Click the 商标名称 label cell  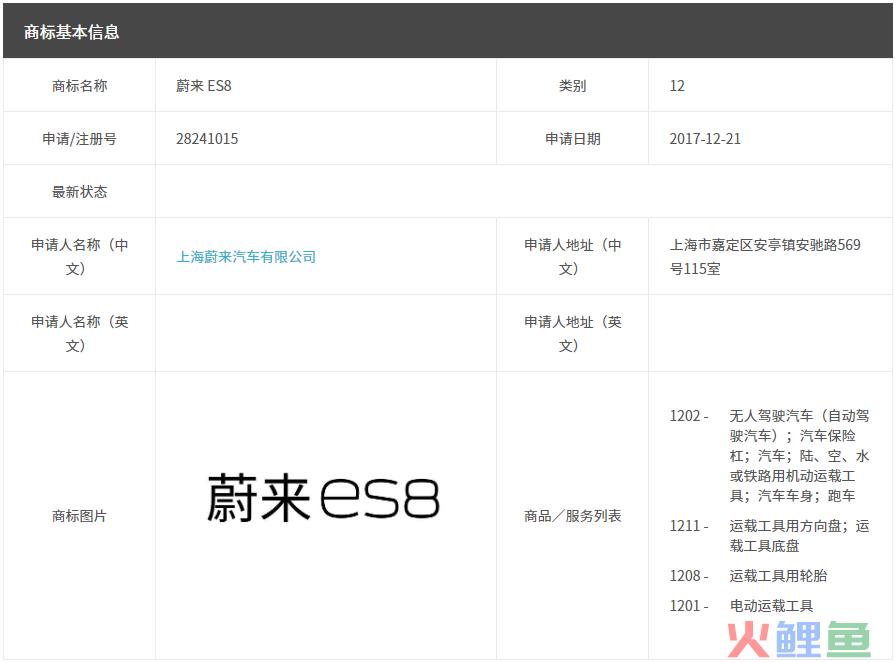pos(79,86)
